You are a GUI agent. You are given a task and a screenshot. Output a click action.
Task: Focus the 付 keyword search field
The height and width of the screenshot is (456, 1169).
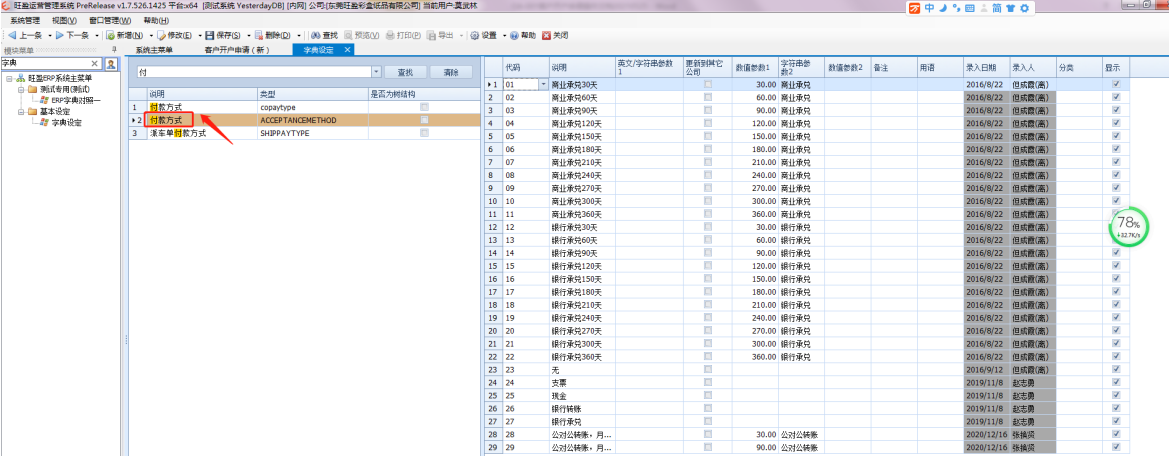point(253,72)
